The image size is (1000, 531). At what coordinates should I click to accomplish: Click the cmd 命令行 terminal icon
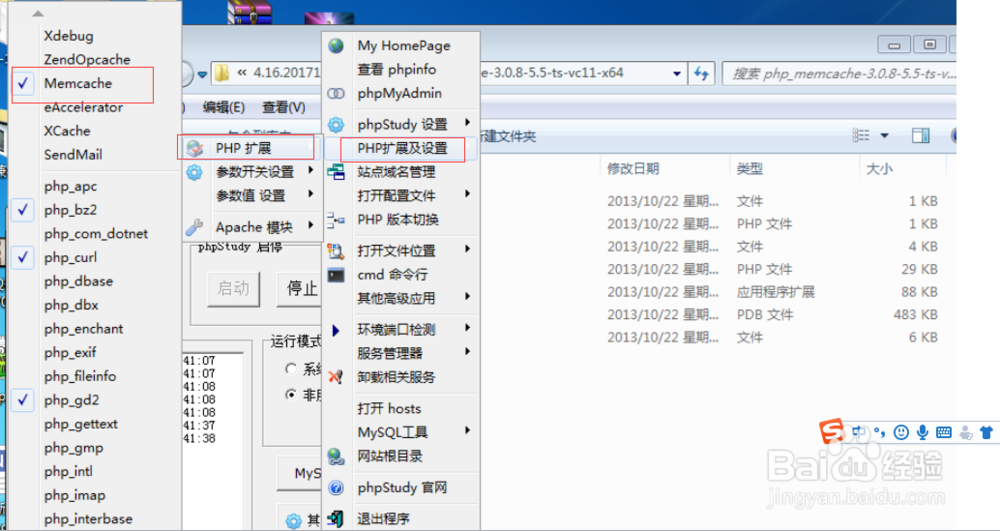point(336,275)
